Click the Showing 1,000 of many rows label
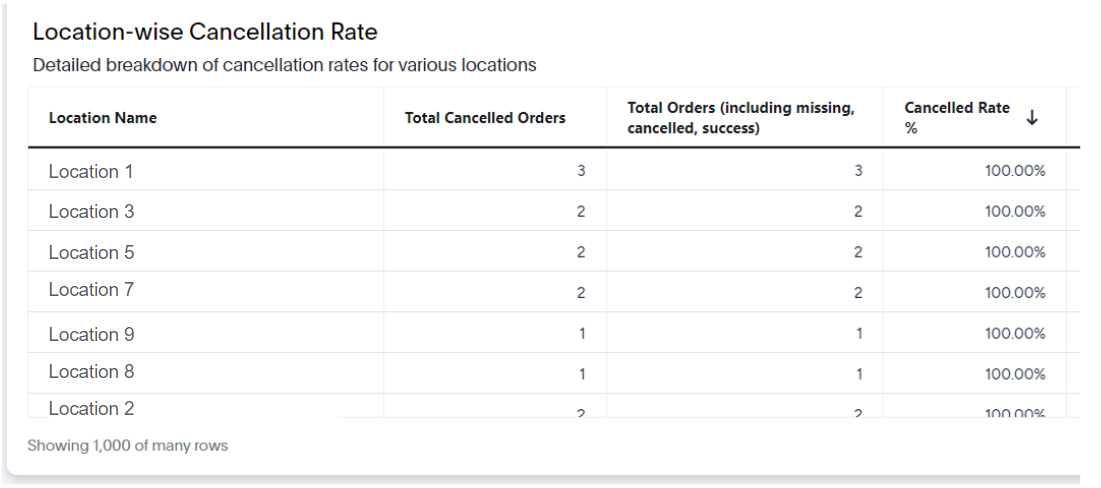 (128, 445)
